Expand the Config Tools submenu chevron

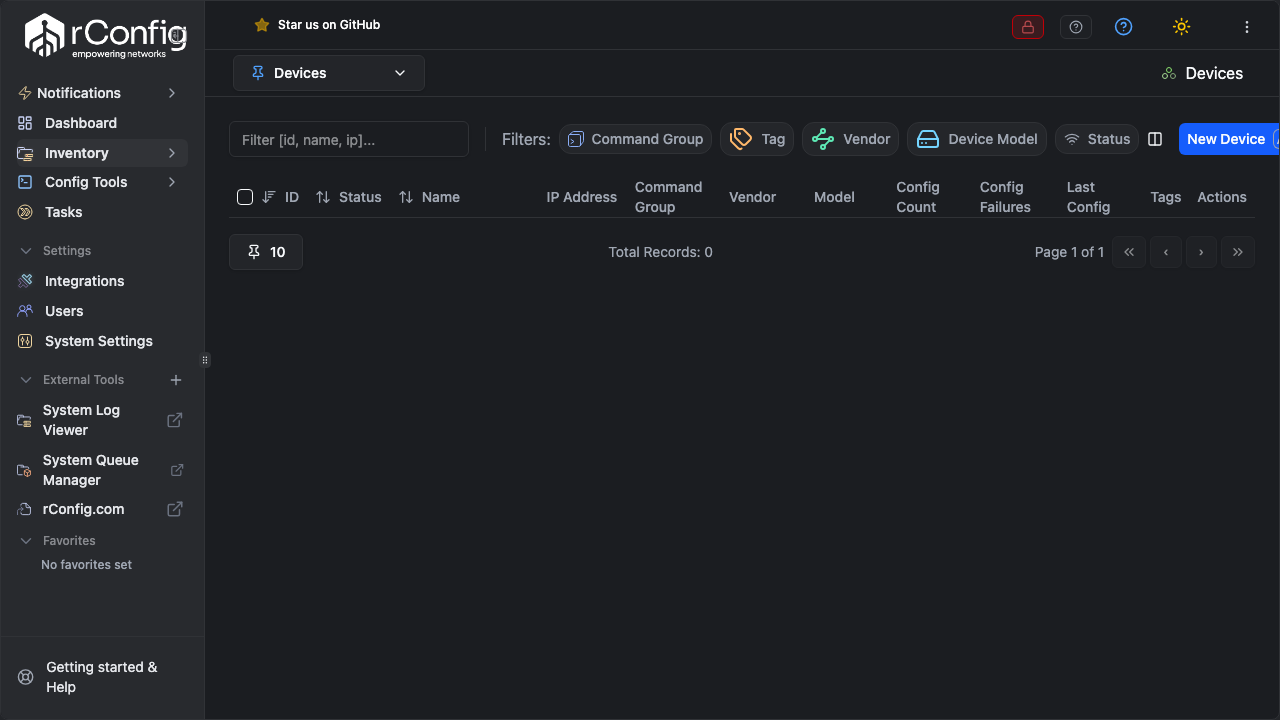[x=172, y=182]
